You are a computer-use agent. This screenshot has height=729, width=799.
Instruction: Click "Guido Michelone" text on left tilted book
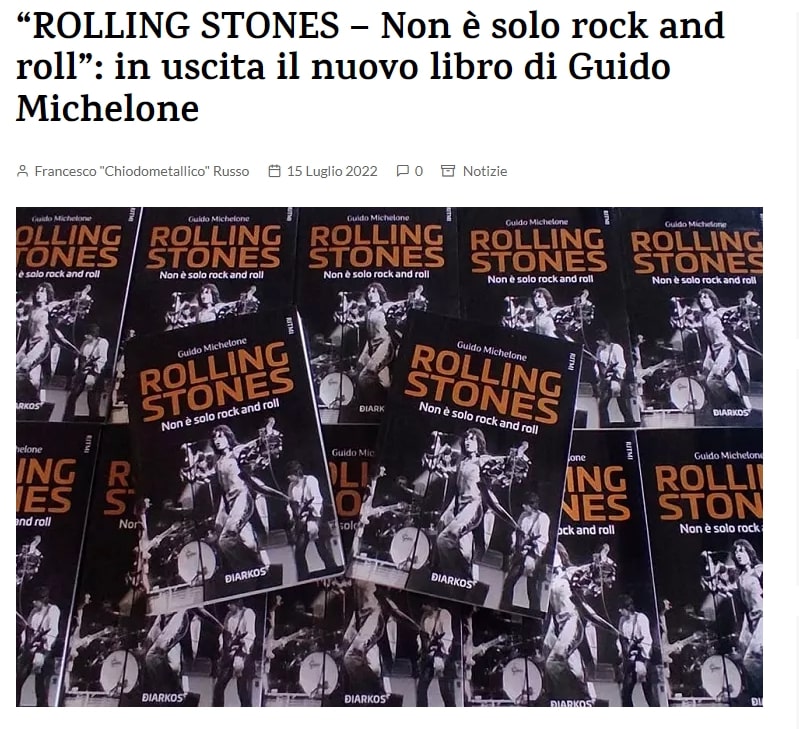[x=212, y=347]
